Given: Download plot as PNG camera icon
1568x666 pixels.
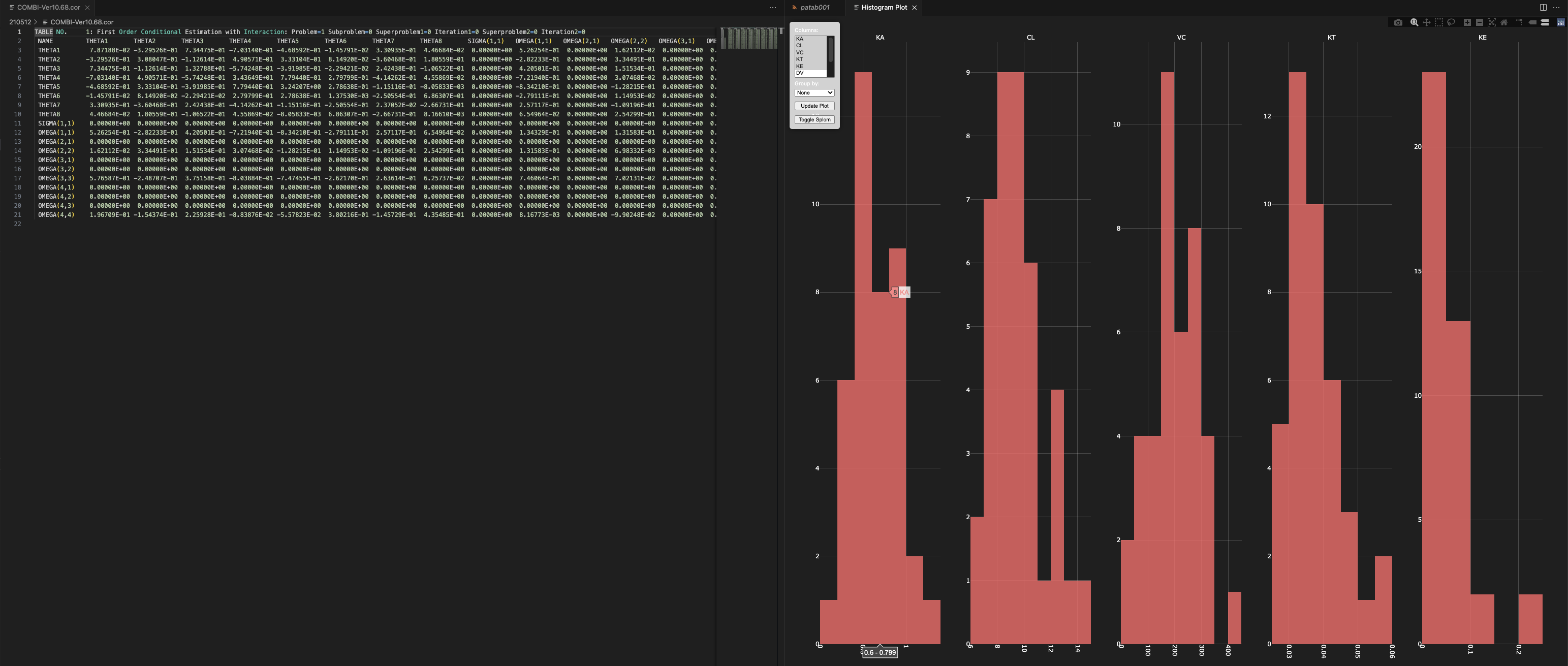Looking at the screenshot, I should click(1398, 22).
